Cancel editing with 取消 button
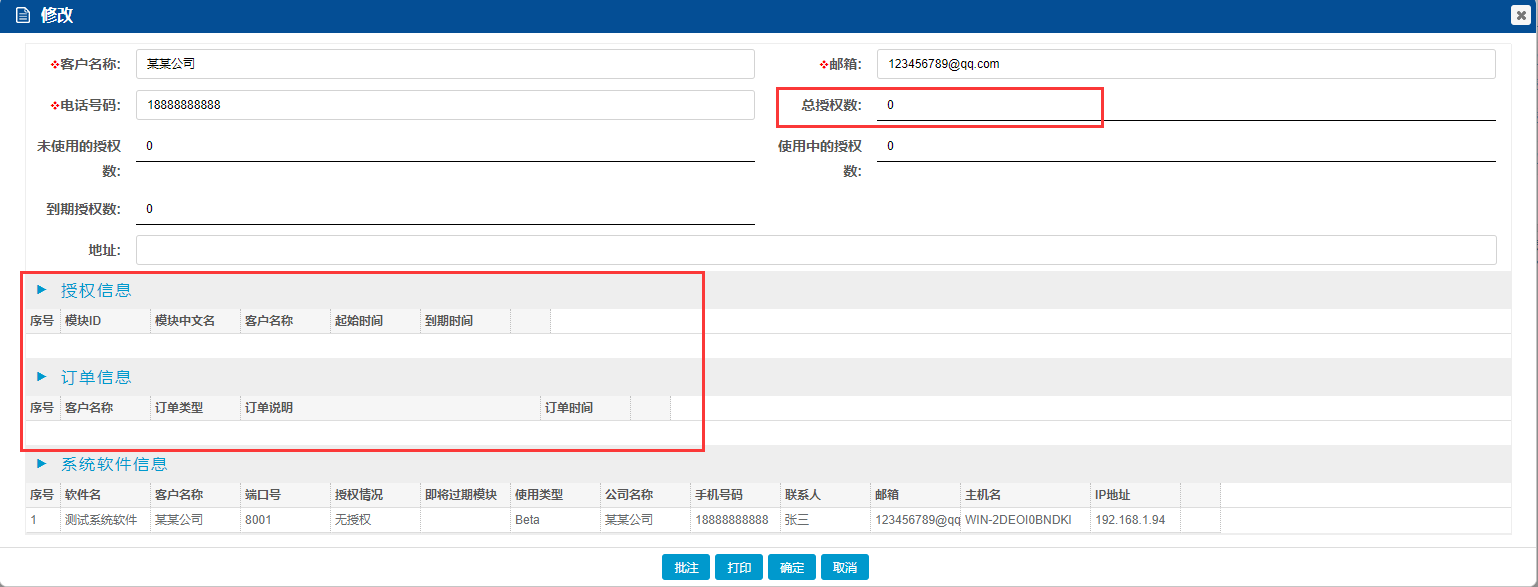The height and width of the screenshot is (587, 1538). [845, 567]
